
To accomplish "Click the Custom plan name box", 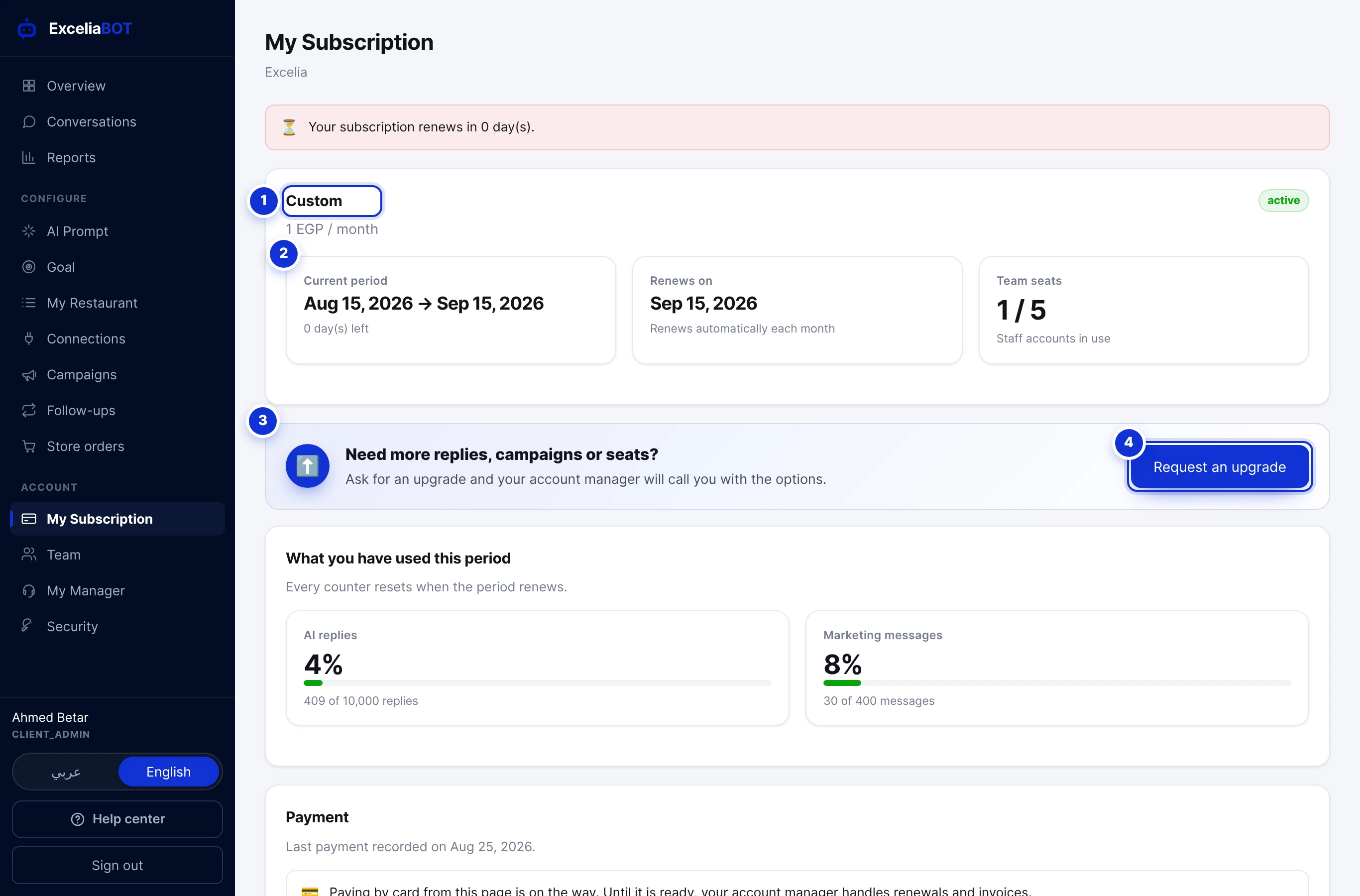I will tap(332, 201).
